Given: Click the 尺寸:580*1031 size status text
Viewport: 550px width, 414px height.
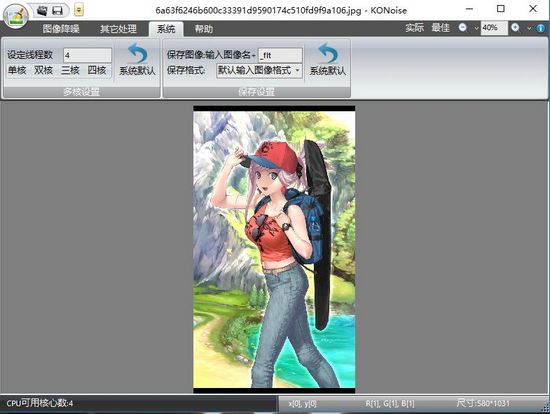Looking at the screenshot, I should [483, 403].
